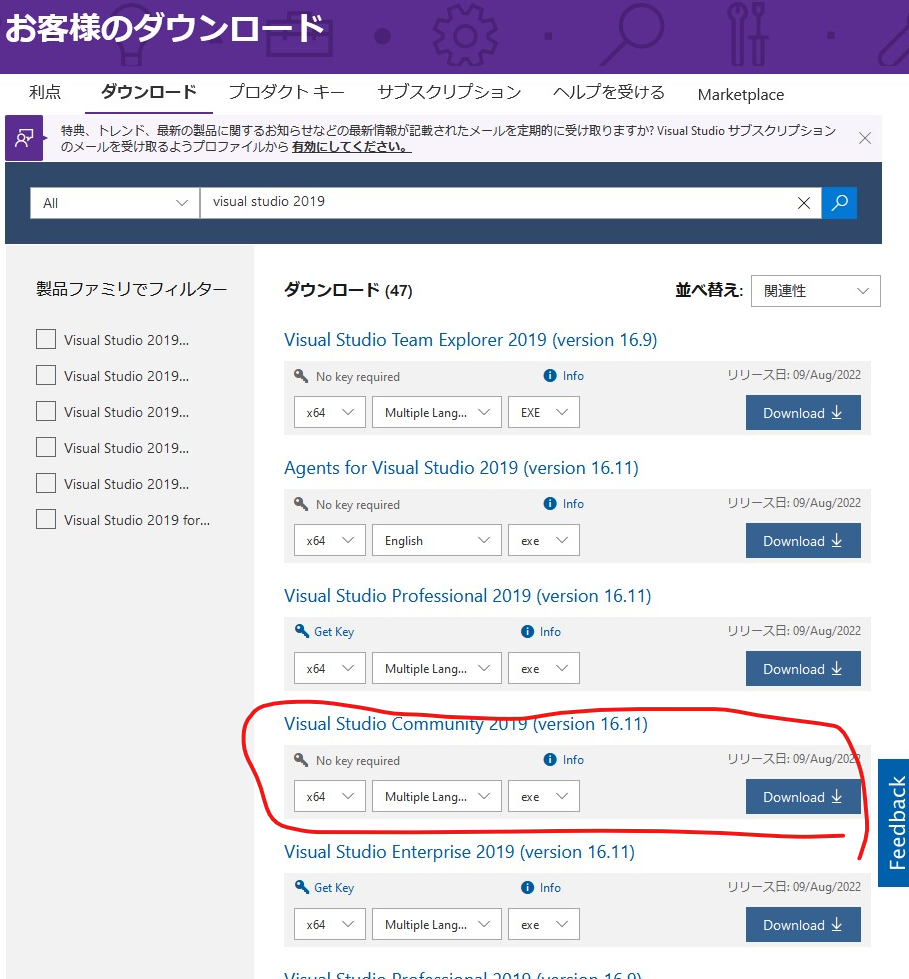Switch to the 利点 tab

(45, 92)
